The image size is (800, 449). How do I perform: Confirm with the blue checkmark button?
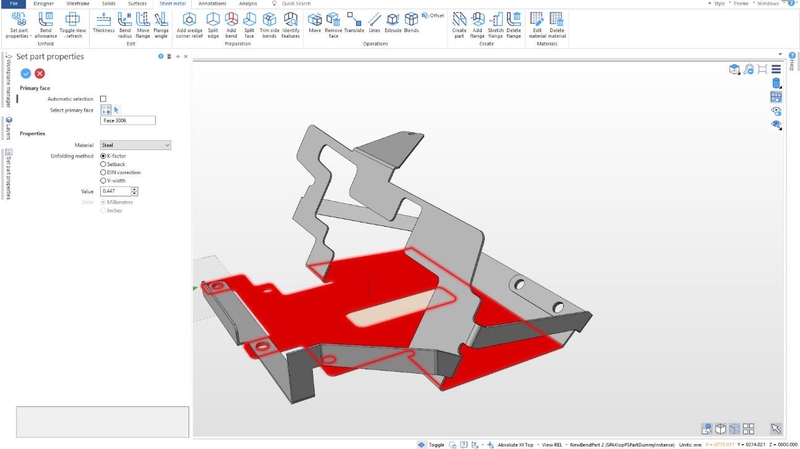(x=26, y=73)
